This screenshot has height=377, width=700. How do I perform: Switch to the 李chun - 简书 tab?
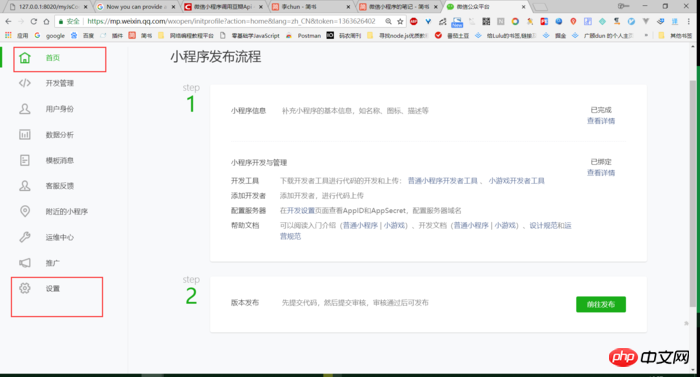(x=311, y=7)
